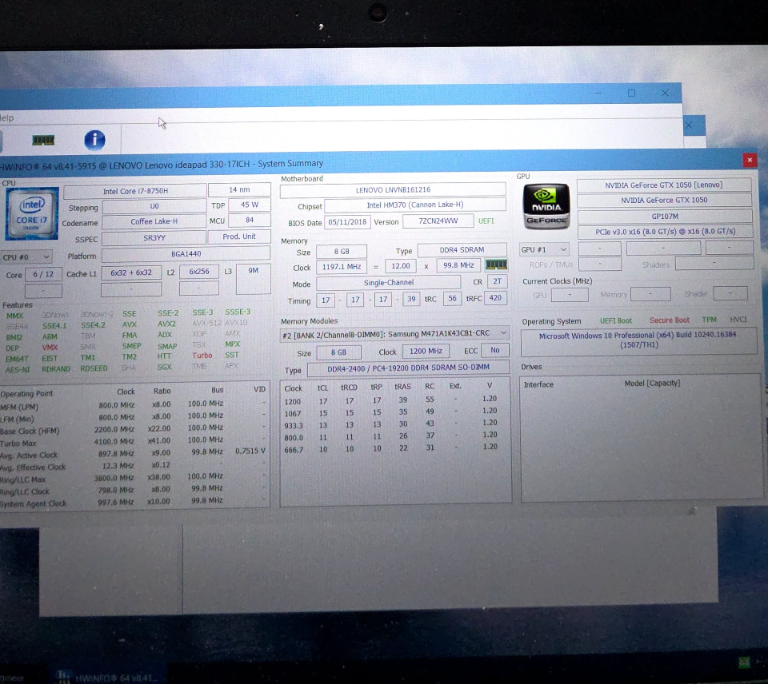Click the 8 GB field beside Type

pos(341,251)
